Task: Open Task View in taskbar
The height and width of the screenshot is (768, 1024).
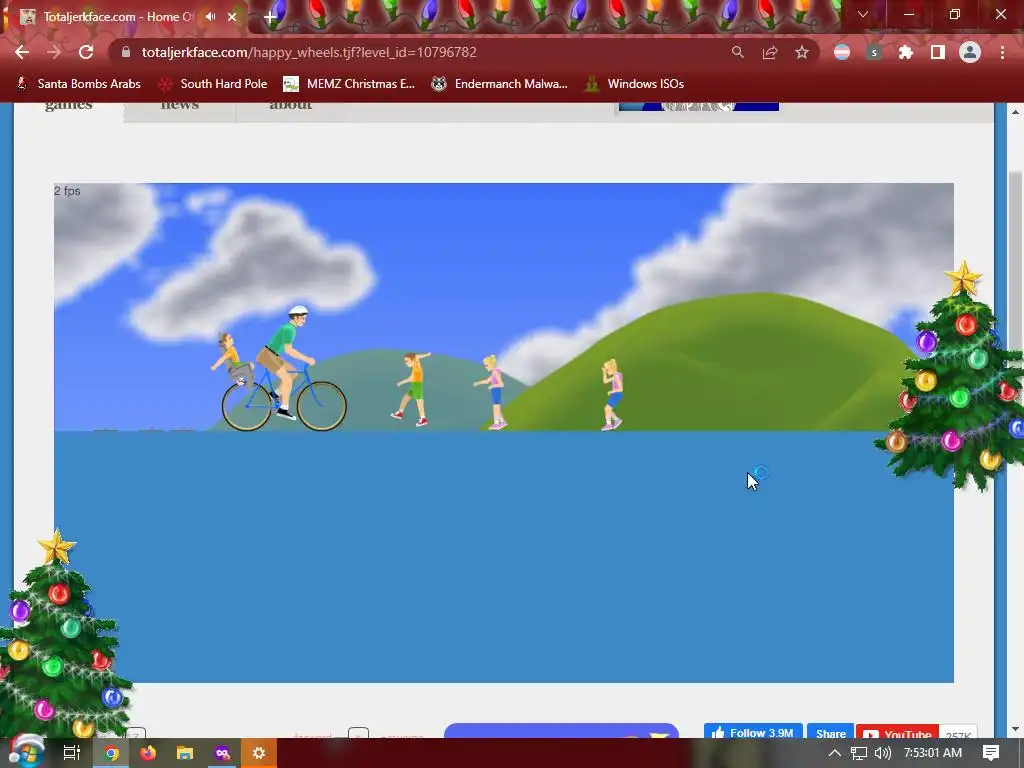Action: point(71,753)
